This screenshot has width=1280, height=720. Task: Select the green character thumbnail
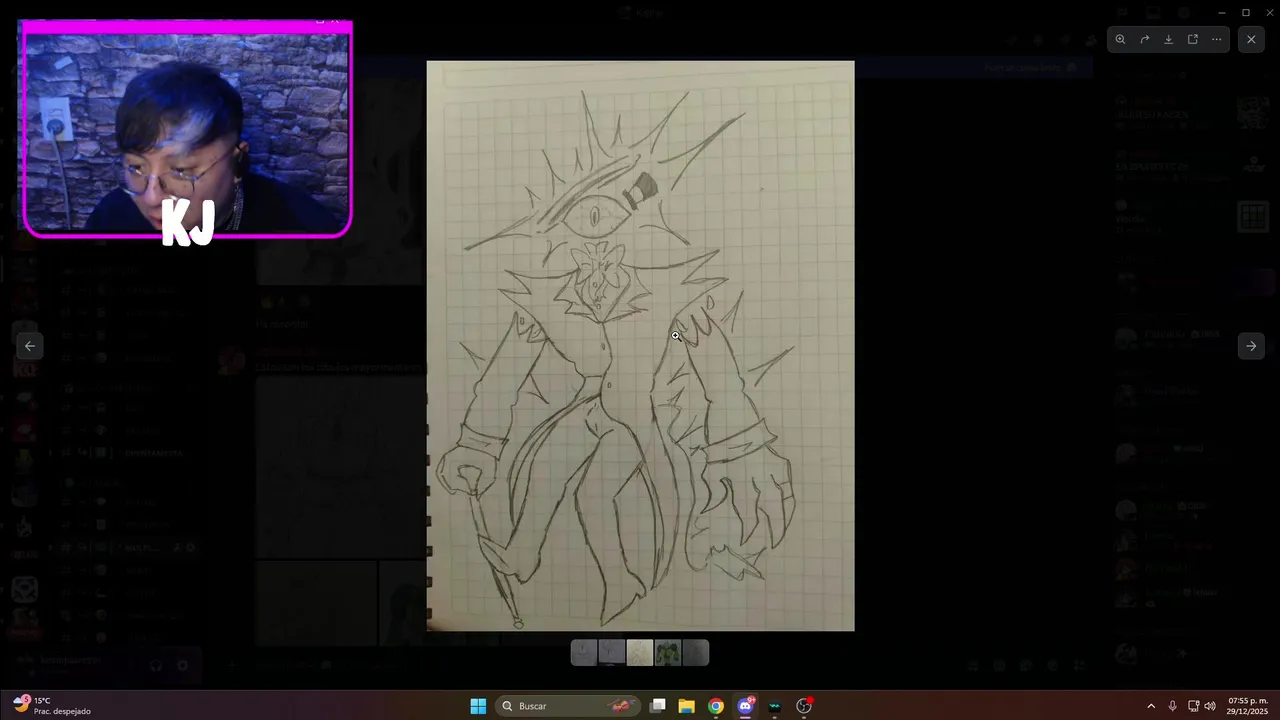668,653
